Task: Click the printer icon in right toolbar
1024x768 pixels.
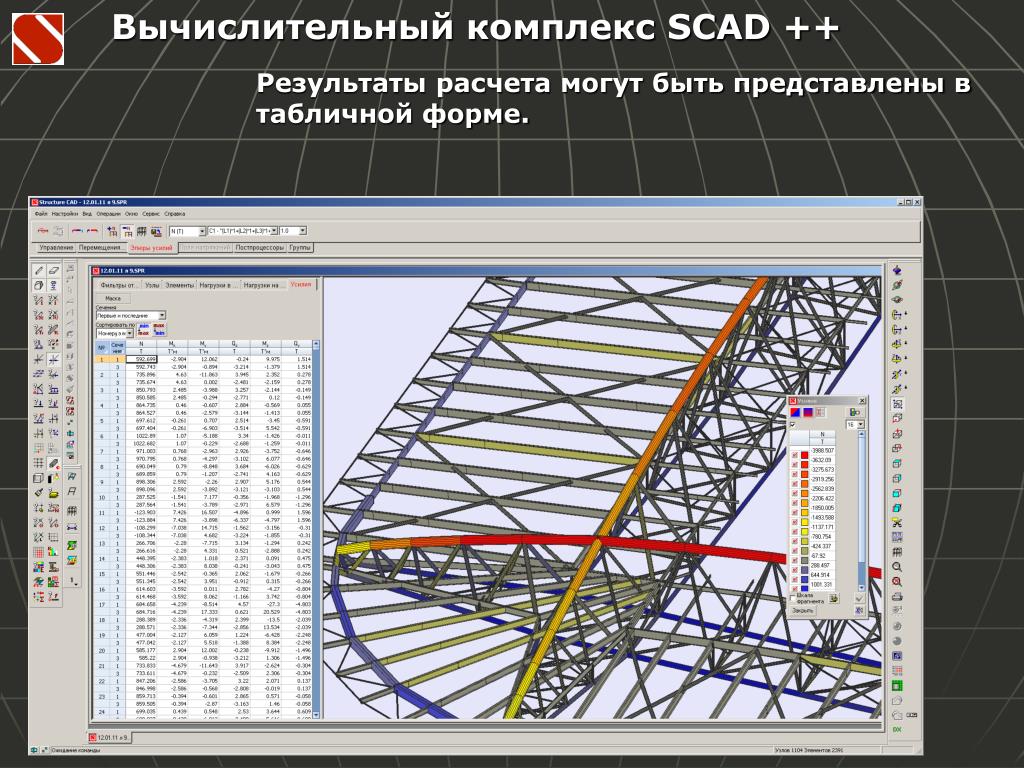Action: 897,597
